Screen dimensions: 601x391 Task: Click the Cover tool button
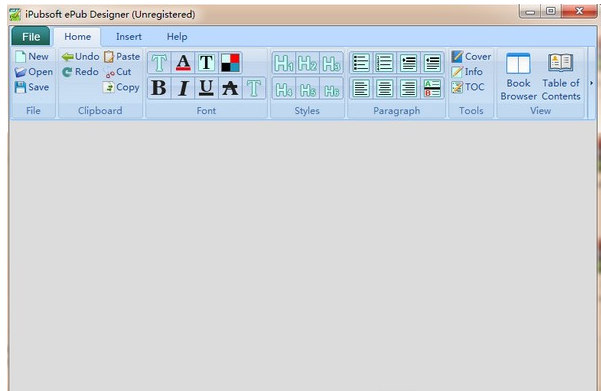point(471,56)
